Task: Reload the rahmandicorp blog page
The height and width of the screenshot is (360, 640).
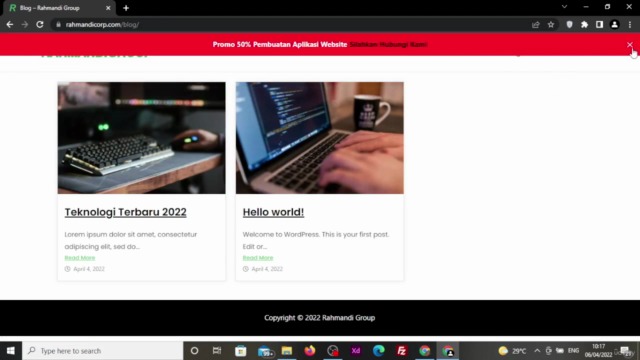Action: [x=40, y=24]
